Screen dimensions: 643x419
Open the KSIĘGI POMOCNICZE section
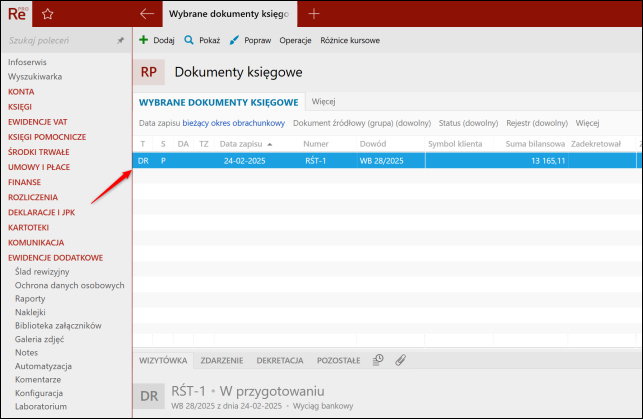[47, 137]
